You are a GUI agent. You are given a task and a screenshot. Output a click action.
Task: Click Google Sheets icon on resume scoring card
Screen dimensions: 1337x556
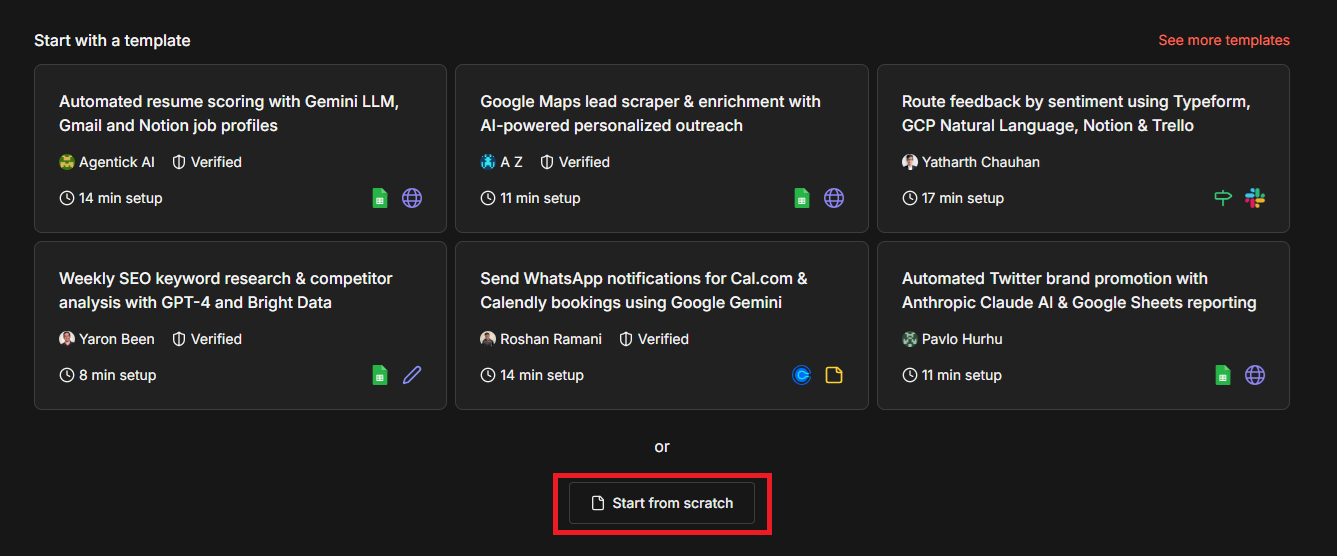(380, 198)
